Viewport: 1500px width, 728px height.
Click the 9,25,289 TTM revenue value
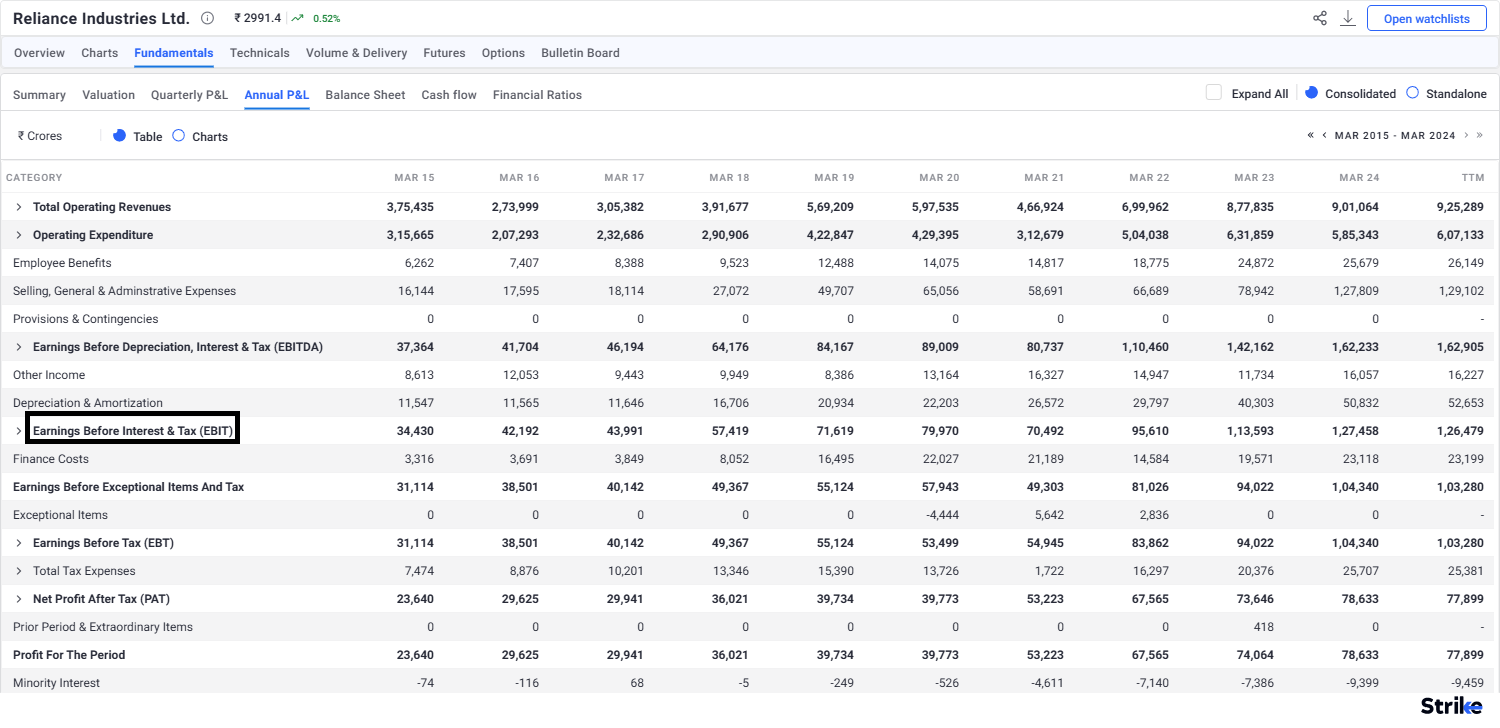click(1460, 207)
